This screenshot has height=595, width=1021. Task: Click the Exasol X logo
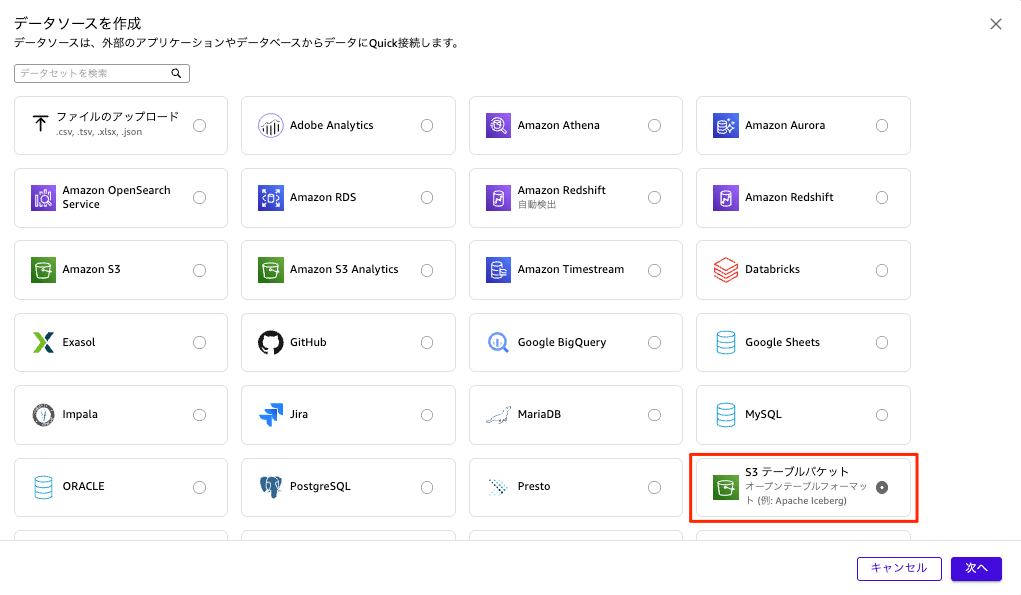[44, 342]
